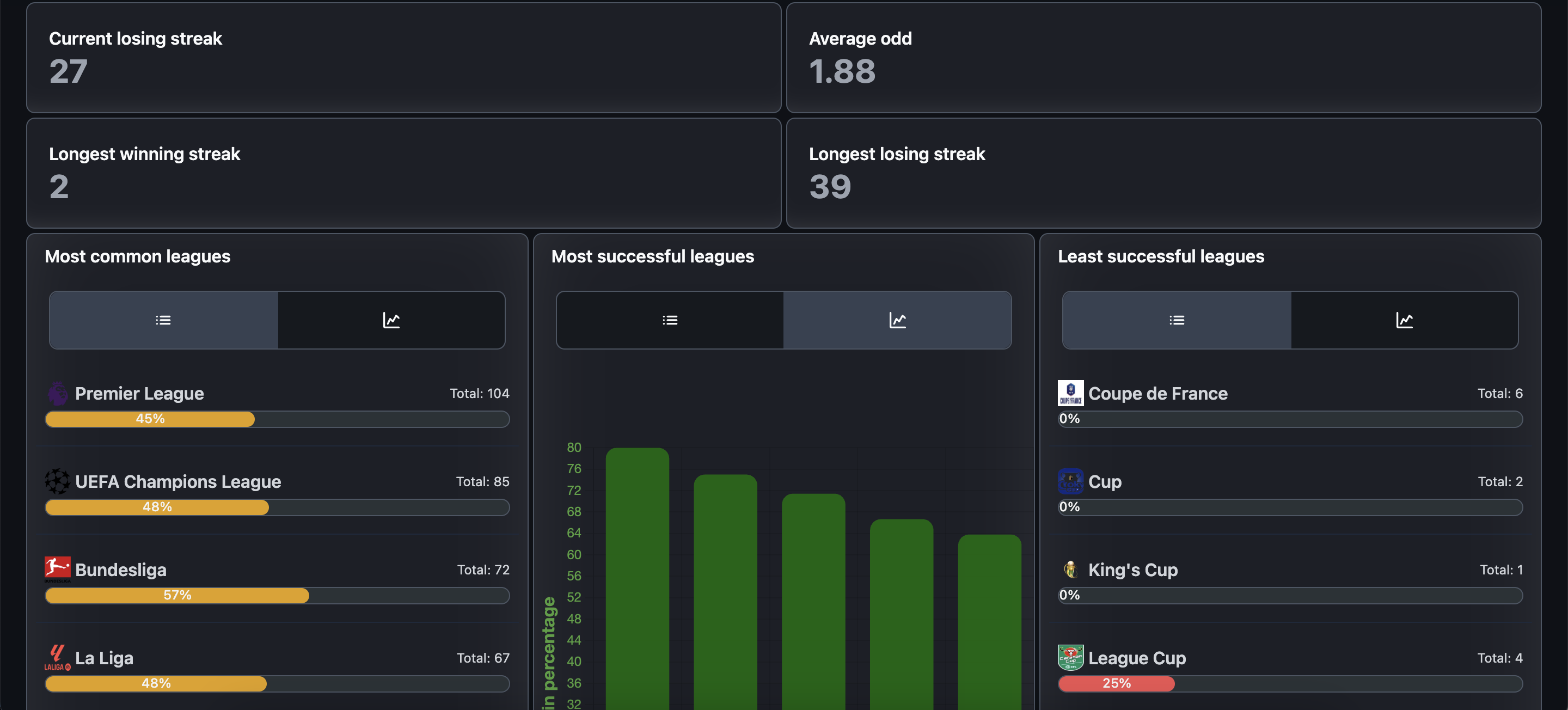Switch Most common leagues to chart view
Viewport: 1568px width, 710px height.
coord(391,320)
